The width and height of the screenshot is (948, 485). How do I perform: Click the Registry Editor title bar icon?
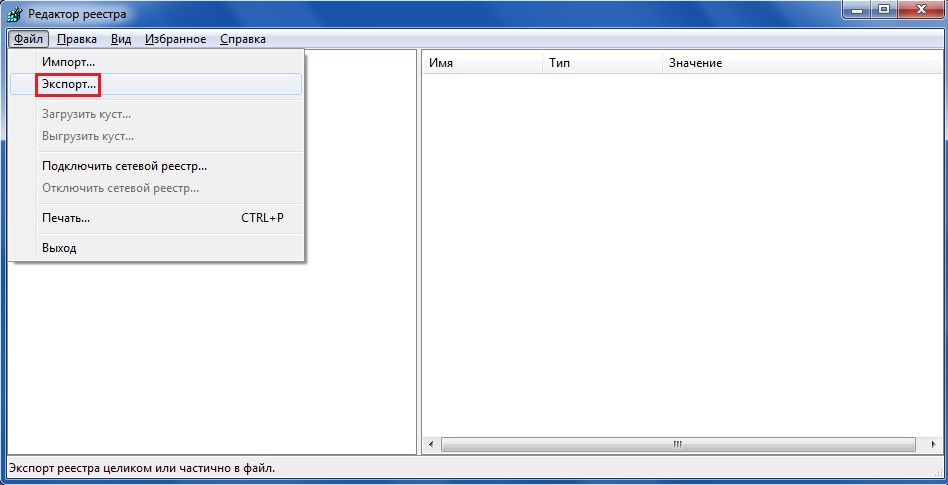click(x=15, y=14)
